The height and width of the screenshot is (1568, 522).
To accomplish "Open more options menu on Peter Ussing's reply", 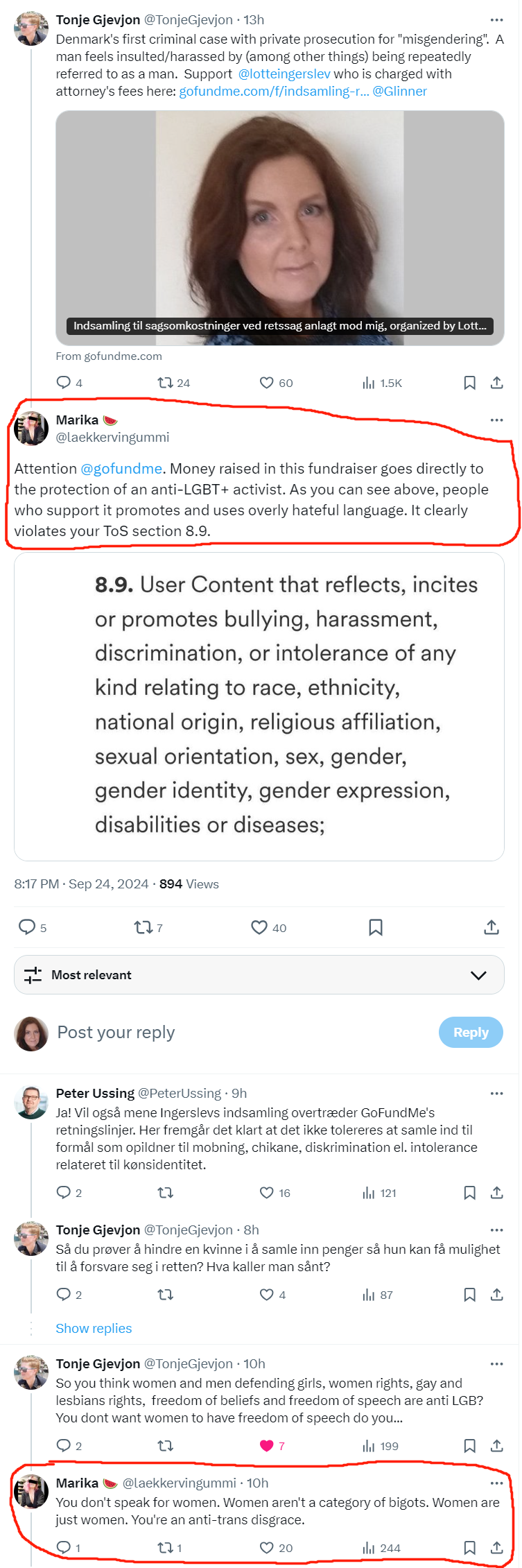I will (496, 1093).
